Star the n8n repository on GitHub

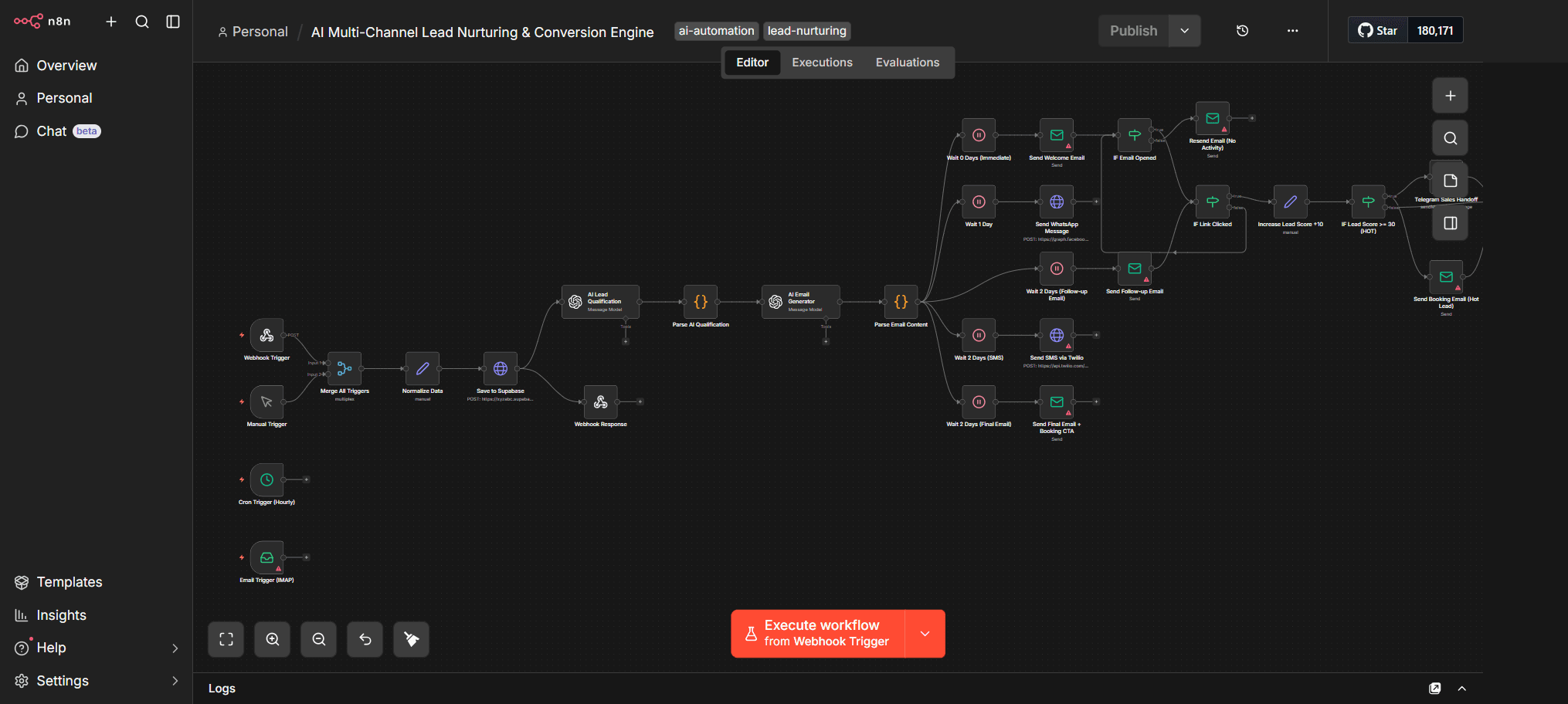click(1376, 30)
